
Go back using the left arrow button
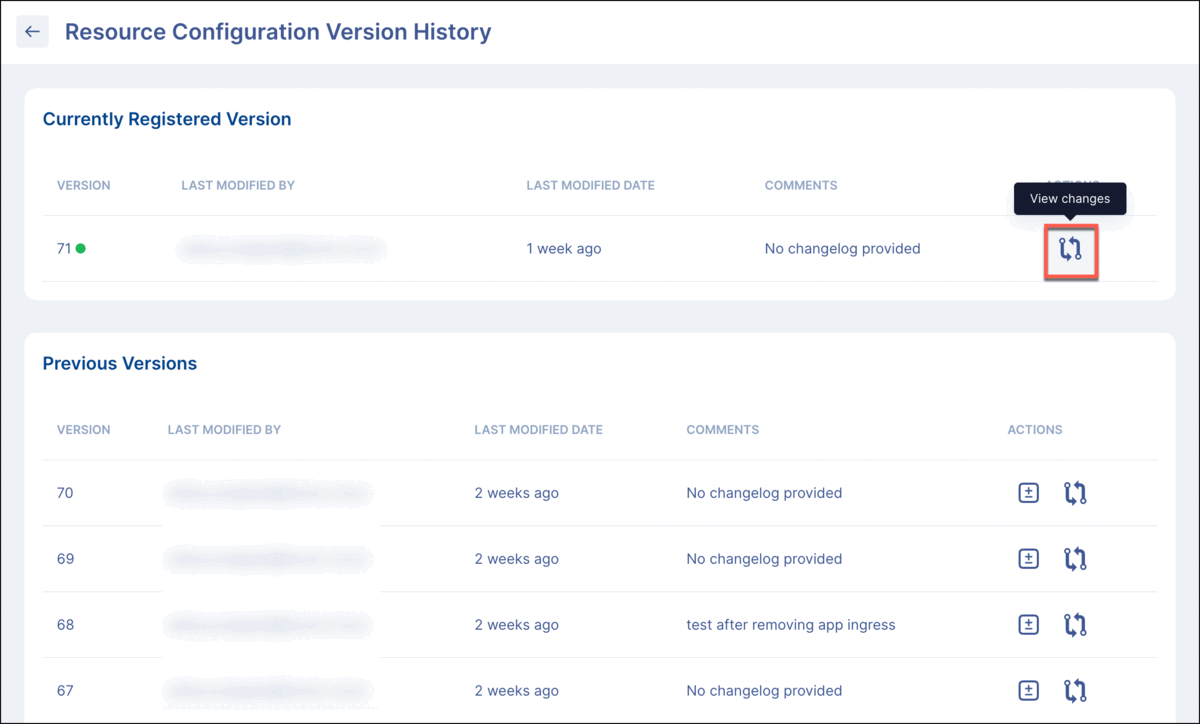click(32, 32)
